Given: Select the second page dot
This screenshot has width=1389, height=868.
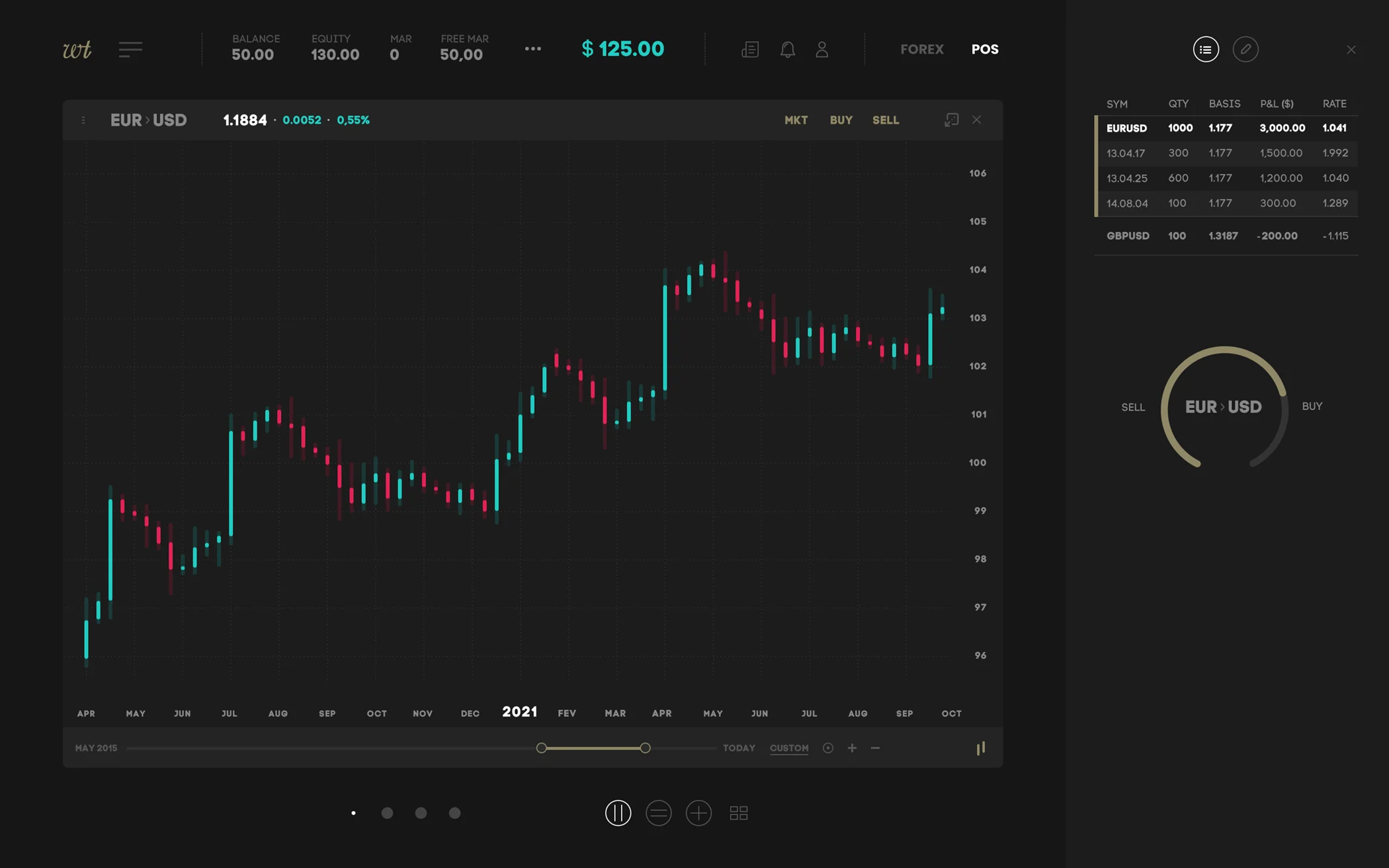Looking at the screenshot, I should click(x=387, y=813).
